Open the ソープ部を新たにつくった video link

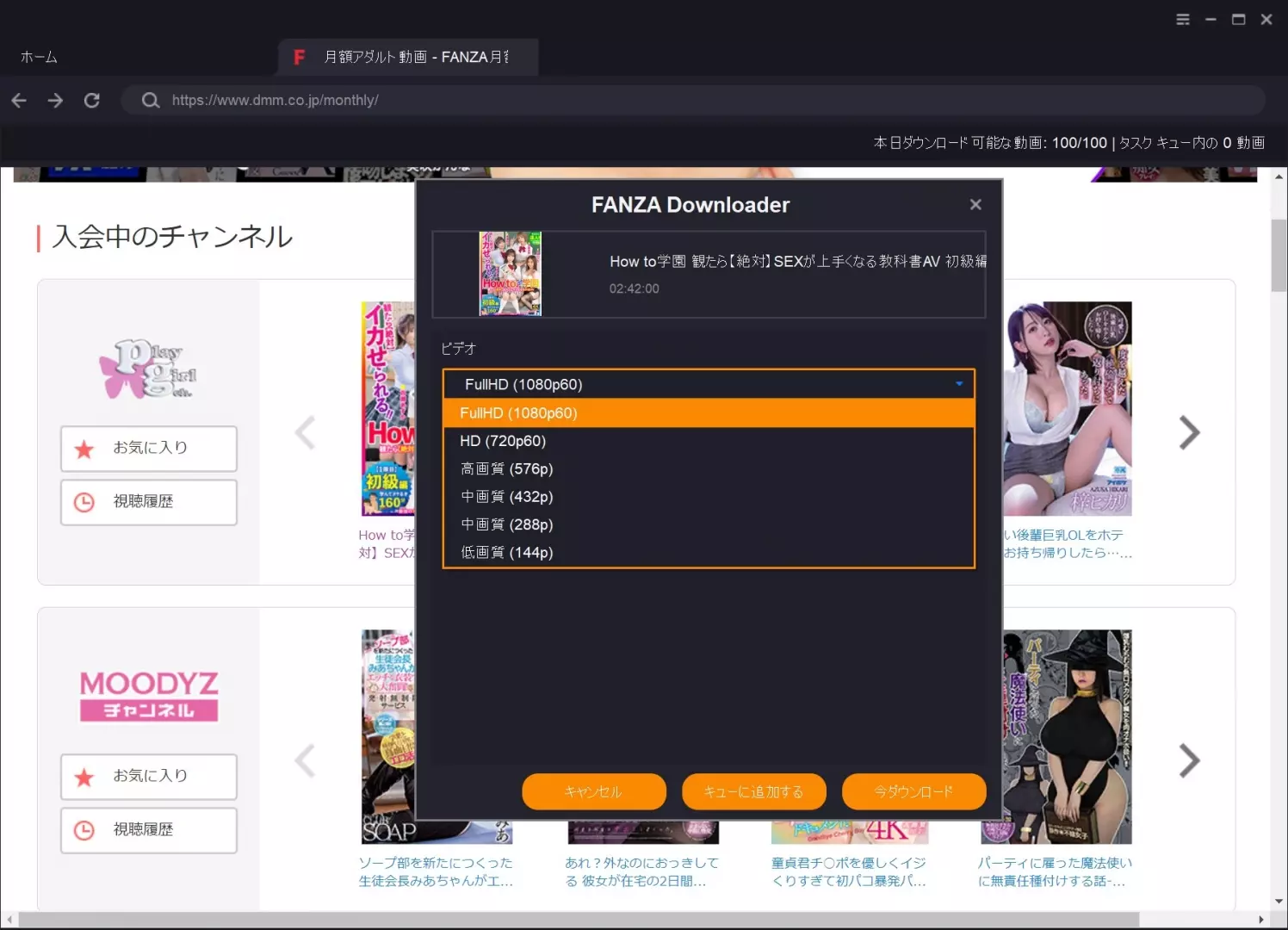tap(436, 871)
